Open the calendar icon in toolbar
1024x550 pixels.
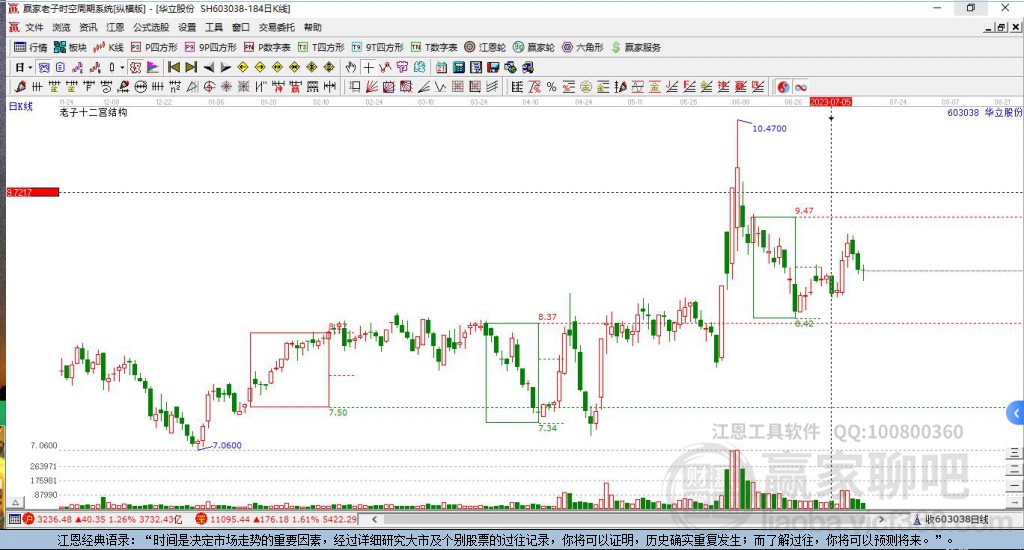point(441,67)
